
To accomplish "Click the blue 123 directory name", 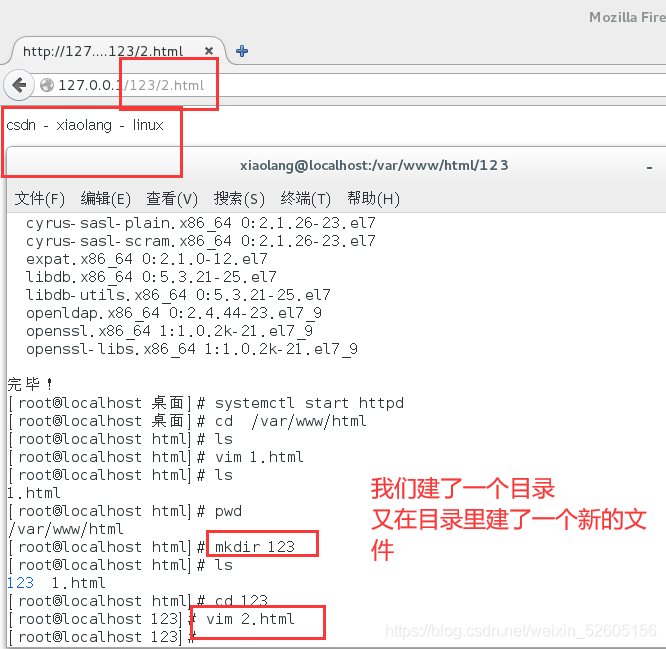I will (x=20, y=583).
